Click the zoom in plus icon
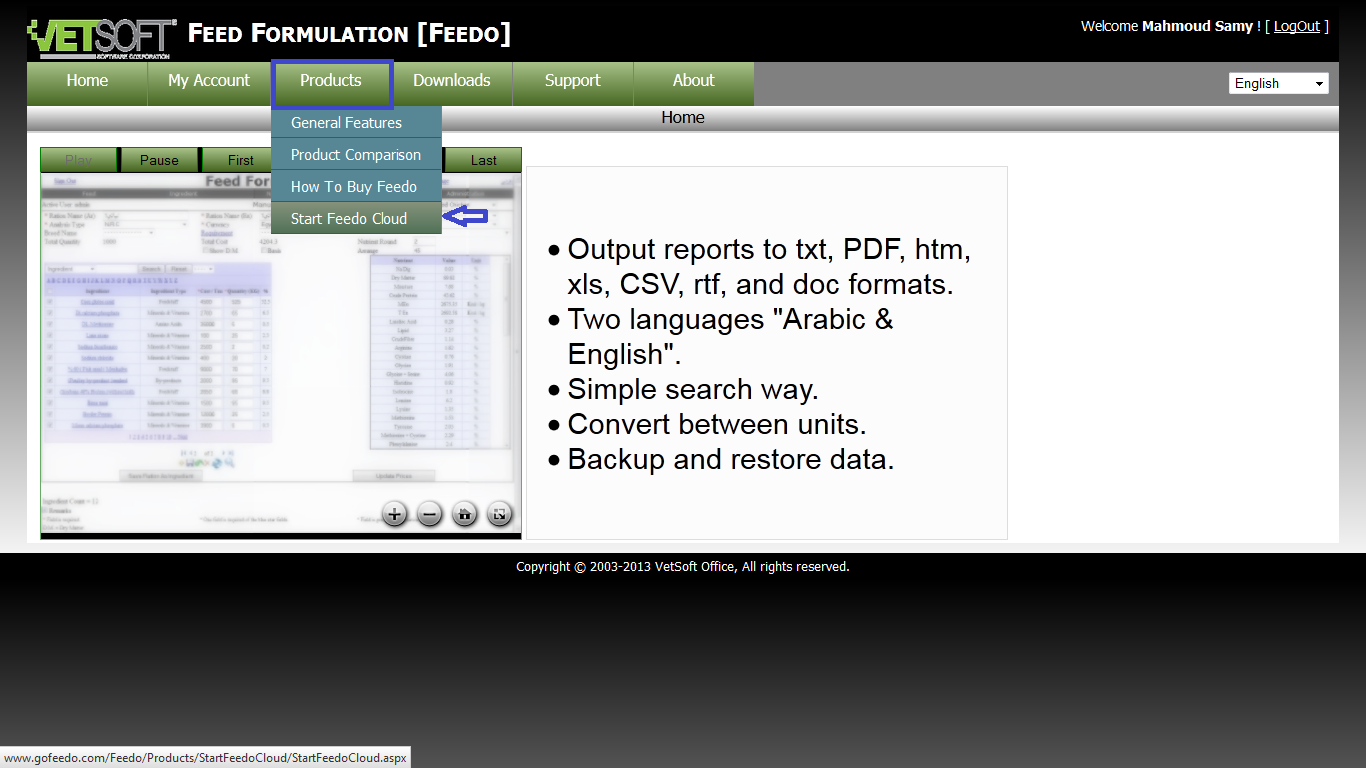The image size is (1366, 768). (395, 514)
